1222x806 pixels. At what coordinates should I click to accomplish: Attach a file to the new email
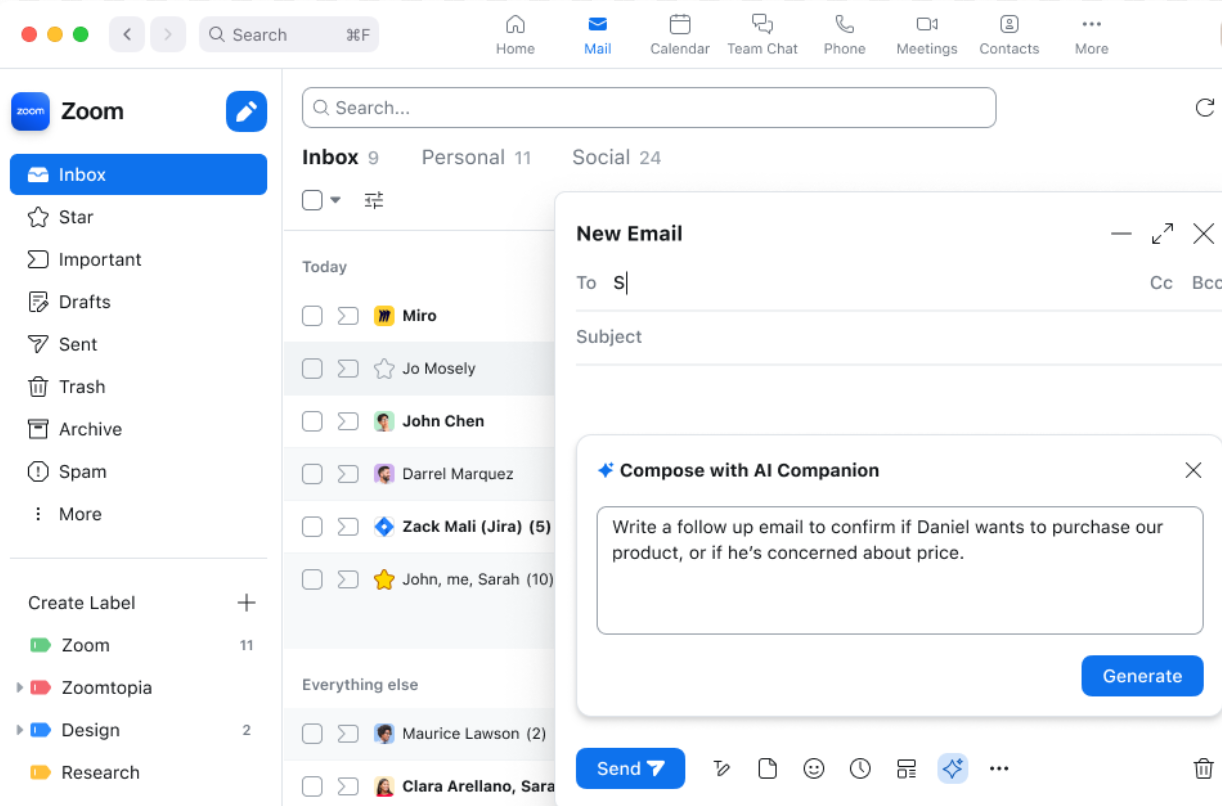click(x=768, y=768)
